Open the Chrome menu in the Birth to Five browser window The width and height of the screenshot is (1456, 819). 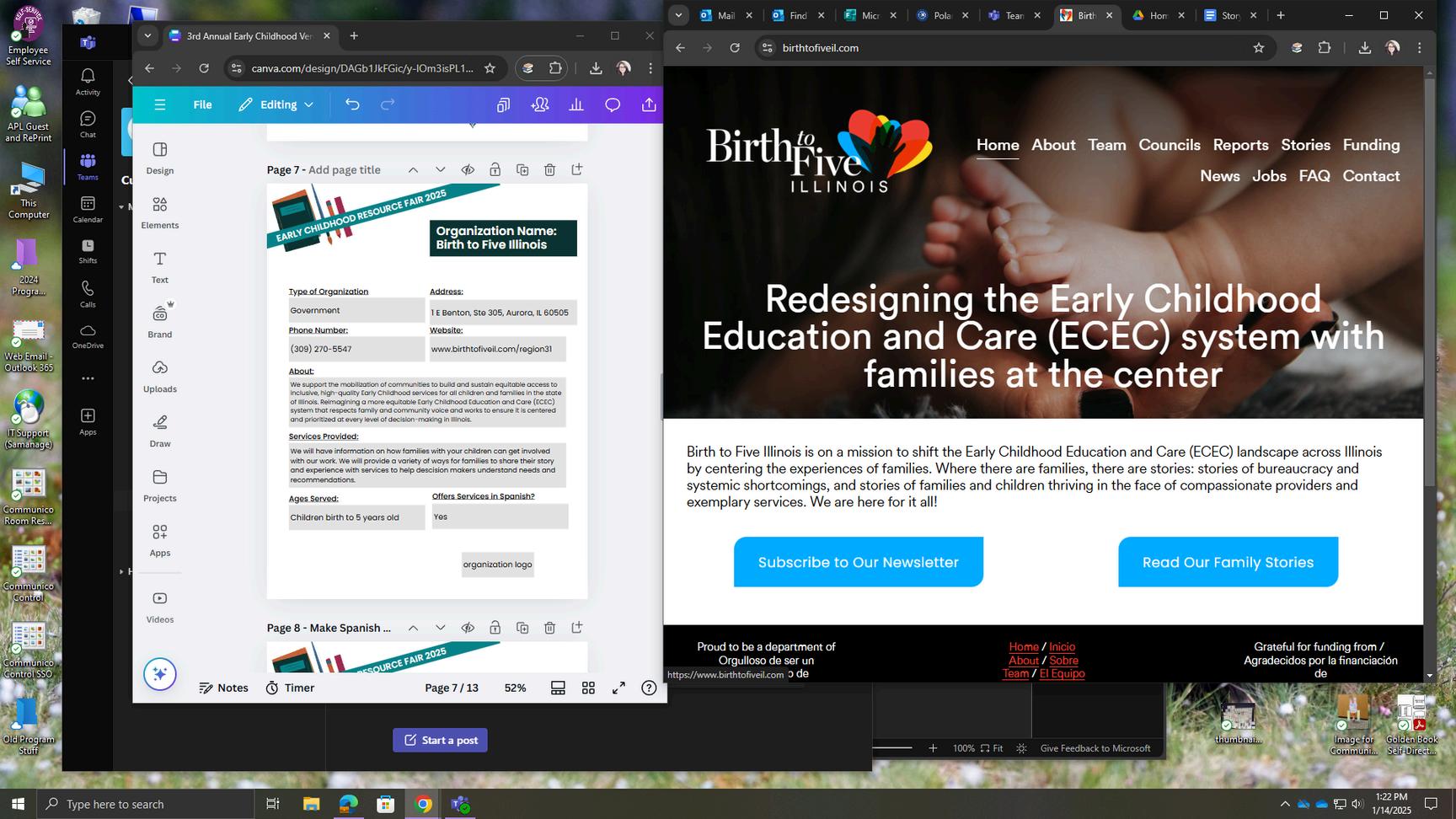coord(1420,48)
